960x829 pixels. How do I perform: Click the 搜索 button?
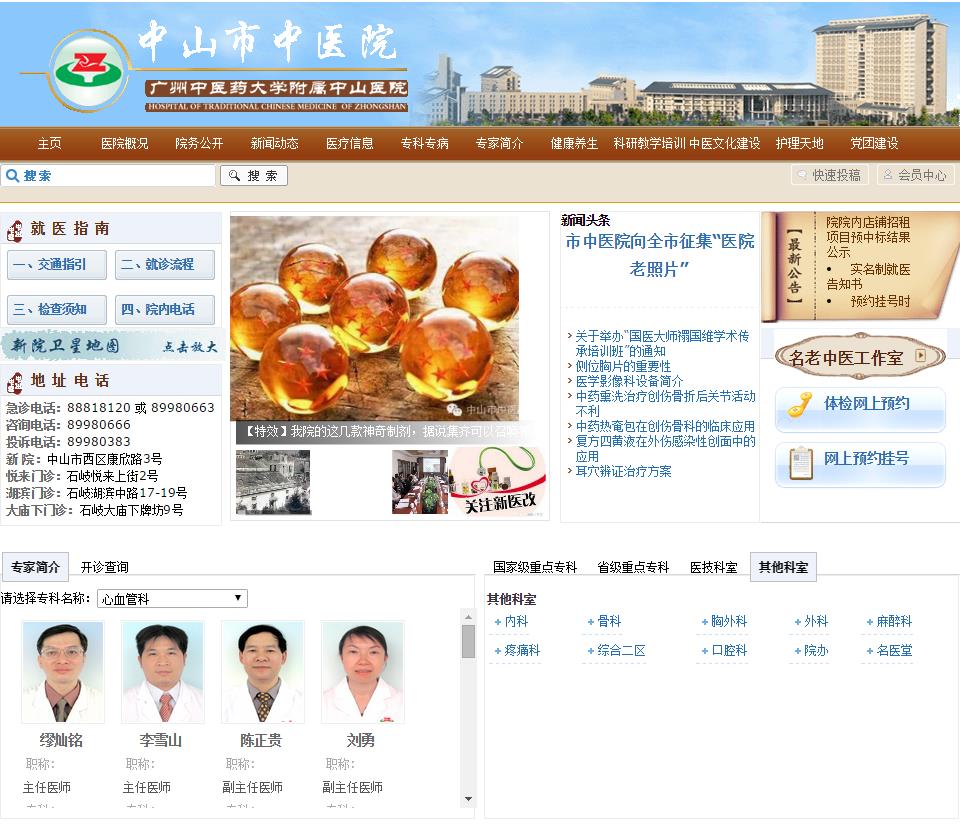tap(254, 176)
